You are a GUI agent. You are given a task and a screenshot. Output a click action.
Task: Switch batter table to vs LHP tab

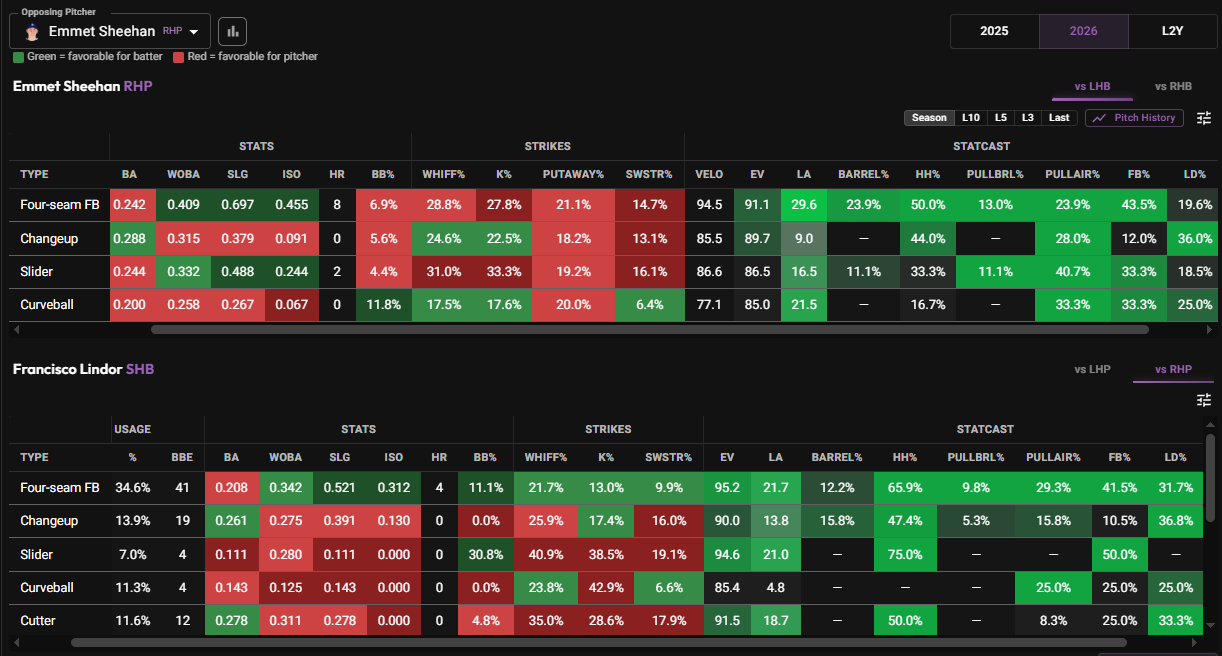1092,370
